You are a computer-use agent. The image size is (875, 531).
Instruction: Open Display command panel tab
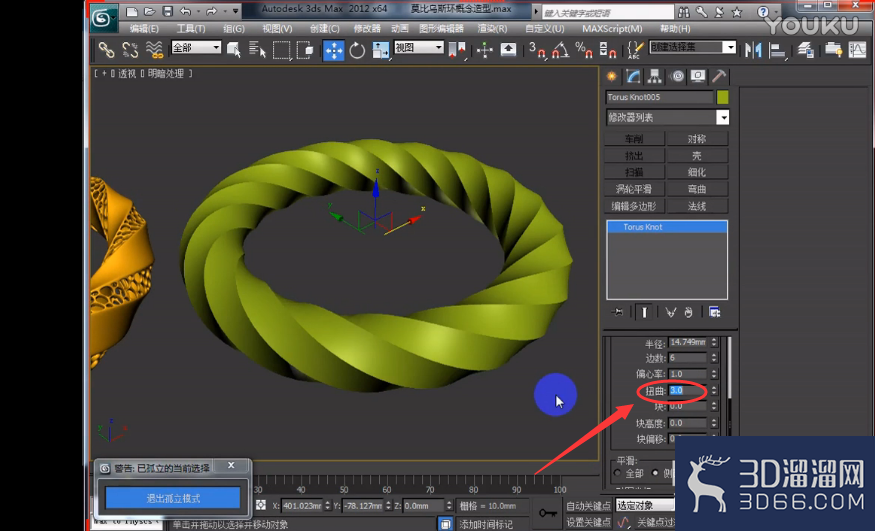click(698, 76)
